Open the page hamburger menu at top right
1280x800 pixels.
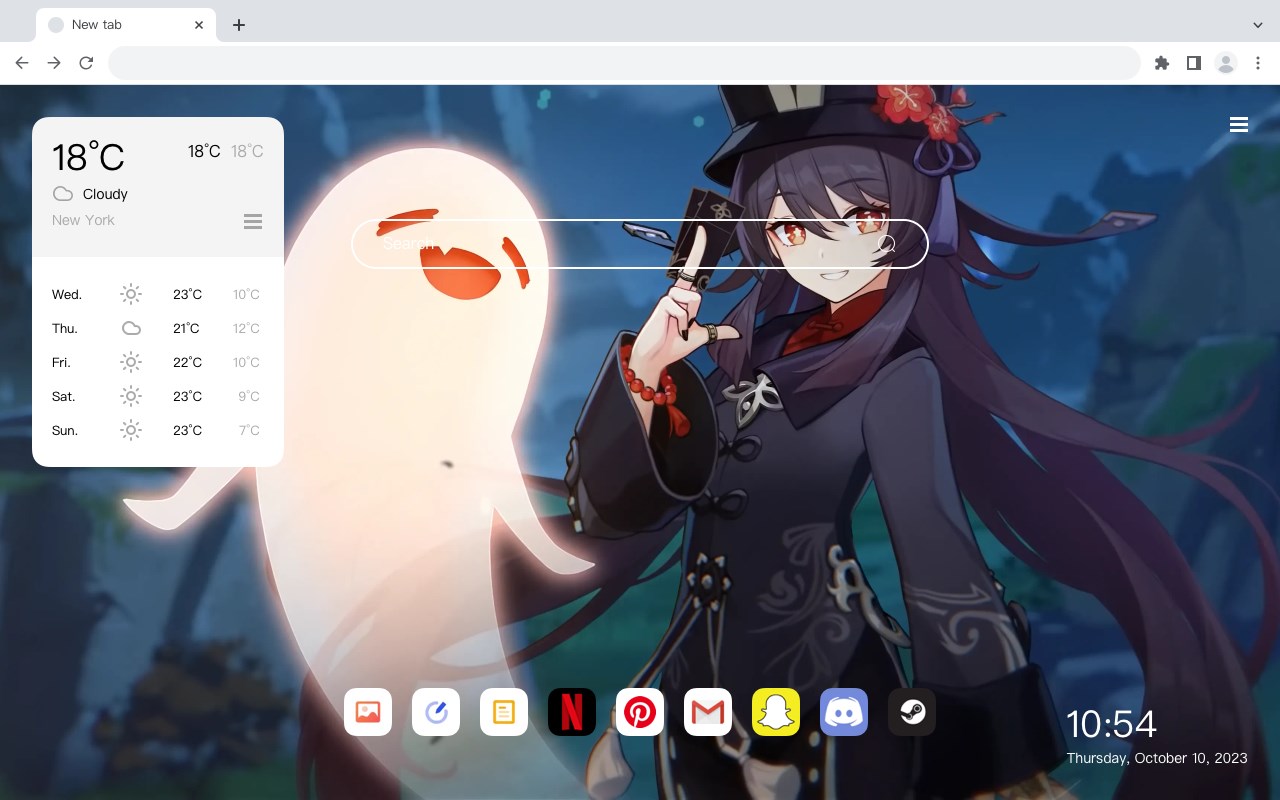point(1239,125)
